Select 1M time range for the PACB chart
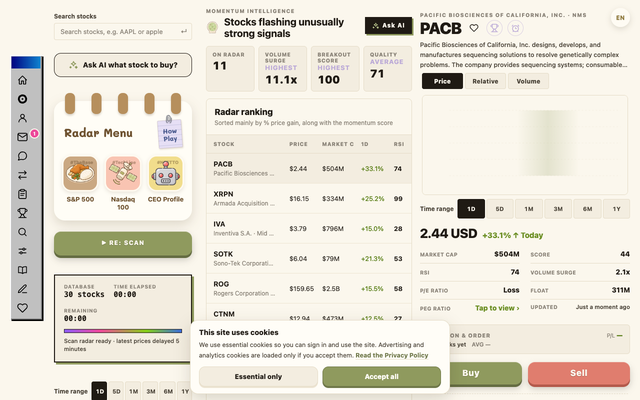The image size is (640, 400). [529, 209]
